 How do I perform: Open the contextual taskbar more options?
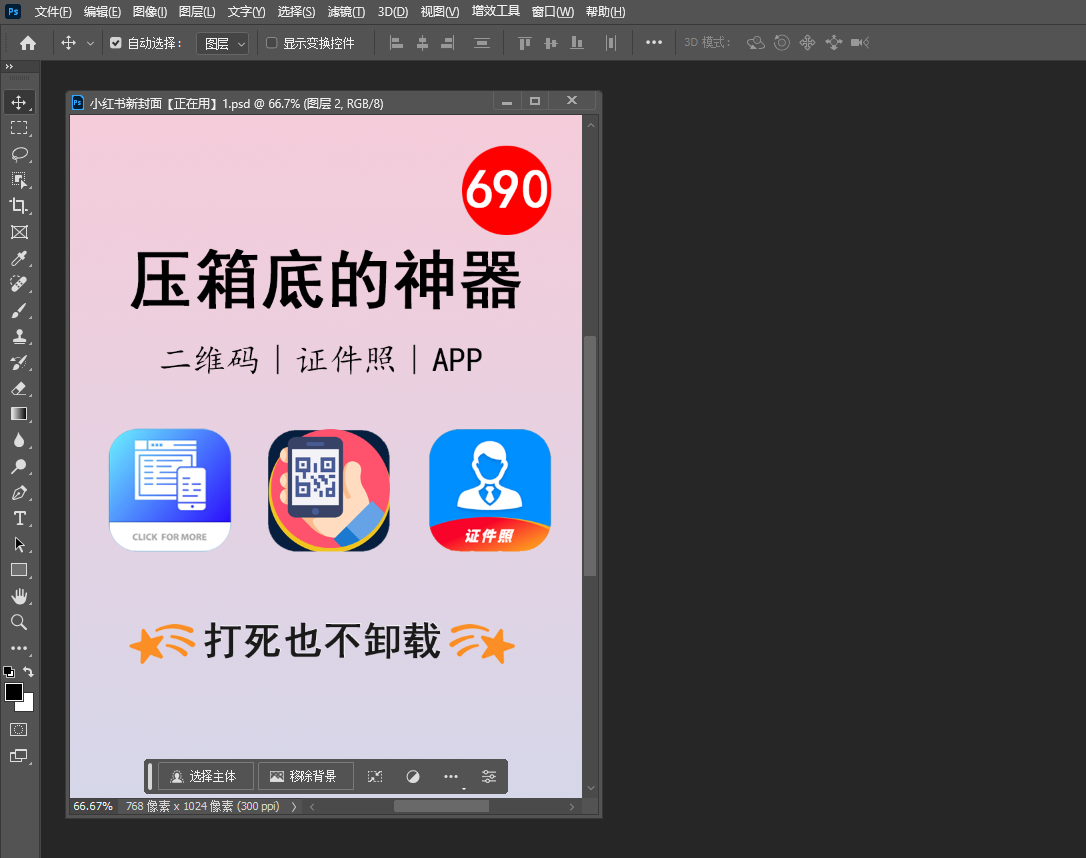tap(451, 776)
